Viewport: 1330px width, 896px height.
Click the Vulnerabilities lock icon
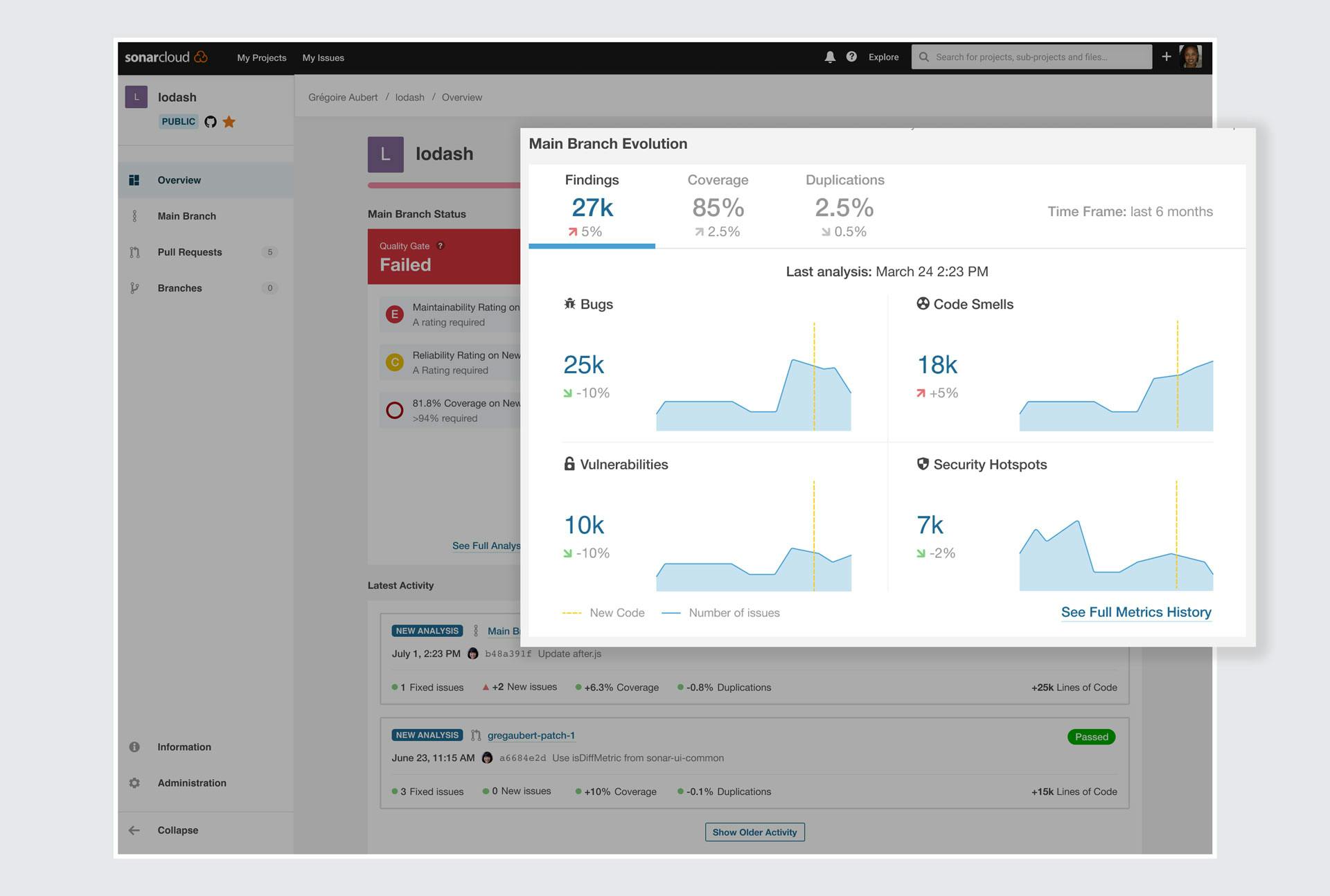[x=569, y=464]
